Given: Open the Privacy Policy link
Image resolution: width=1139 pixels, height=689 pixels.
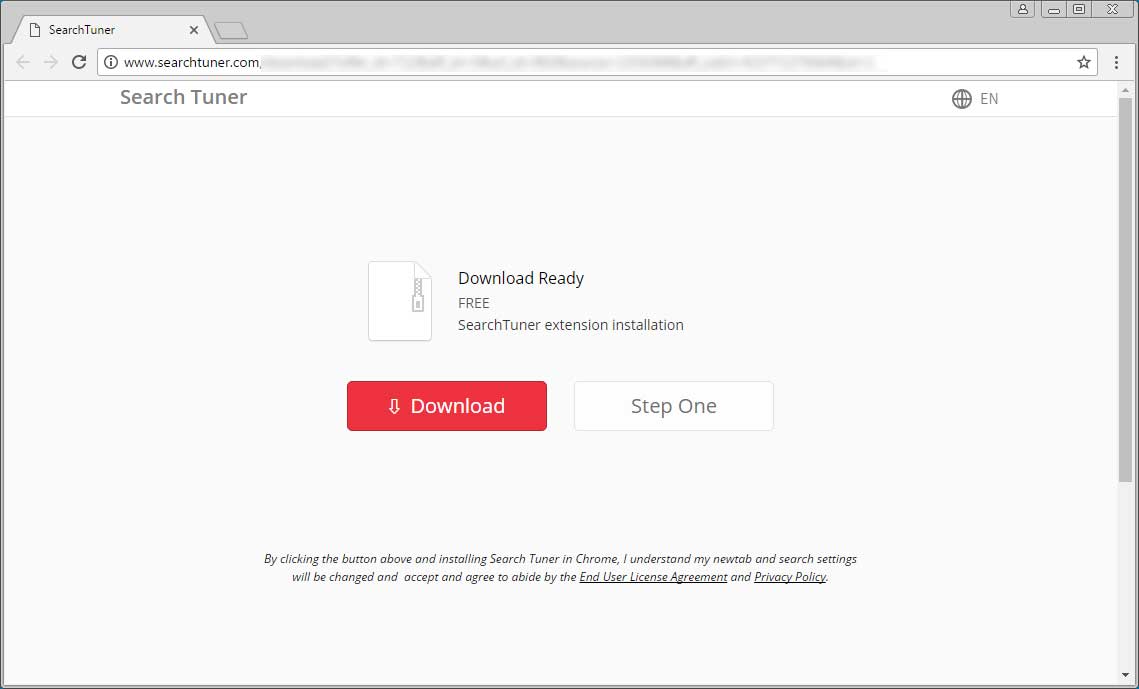Looking at the screenshot, I should 789,577.
